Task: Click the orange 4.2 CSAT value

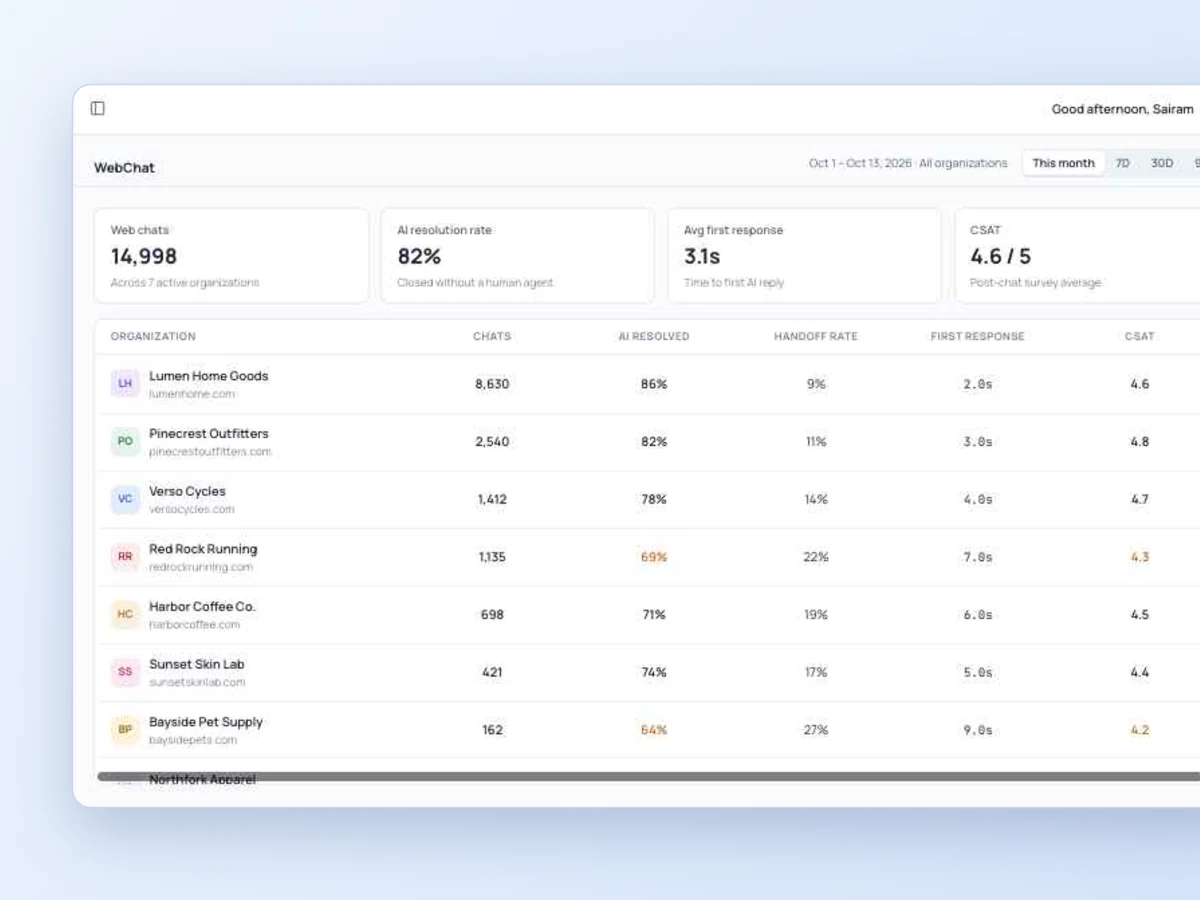Action: click(x=1140, y=730)
